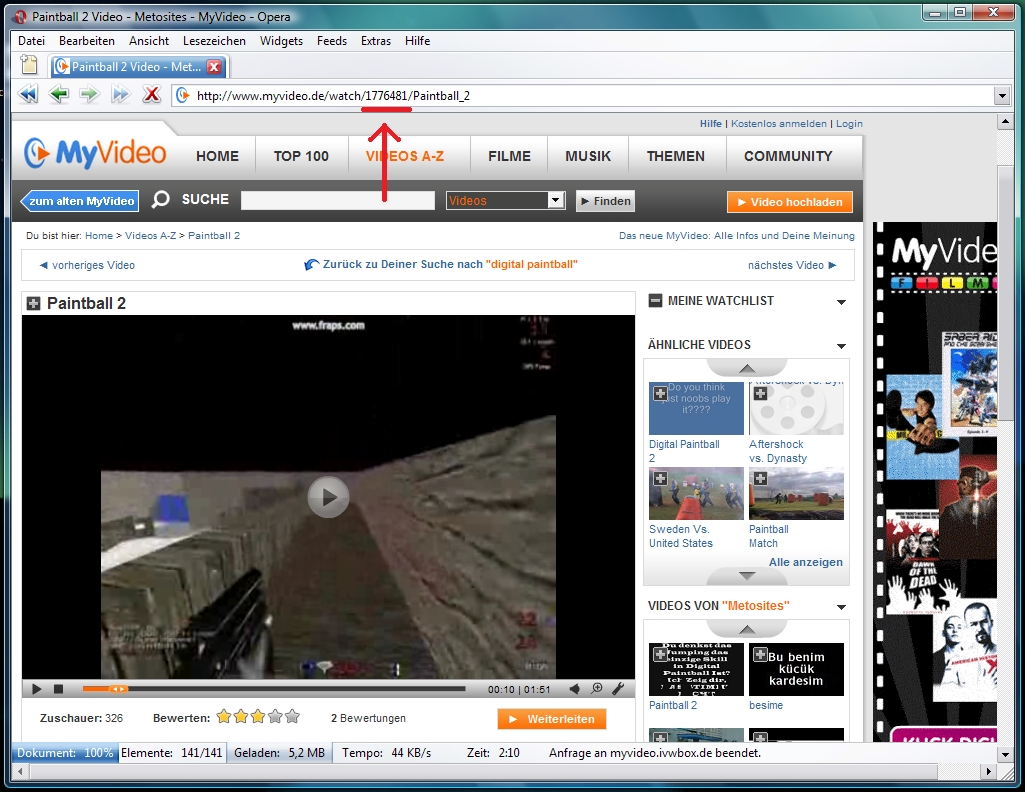Go back with the green back arrow
Screen dimensions: 1025x792
click(59, 95)
